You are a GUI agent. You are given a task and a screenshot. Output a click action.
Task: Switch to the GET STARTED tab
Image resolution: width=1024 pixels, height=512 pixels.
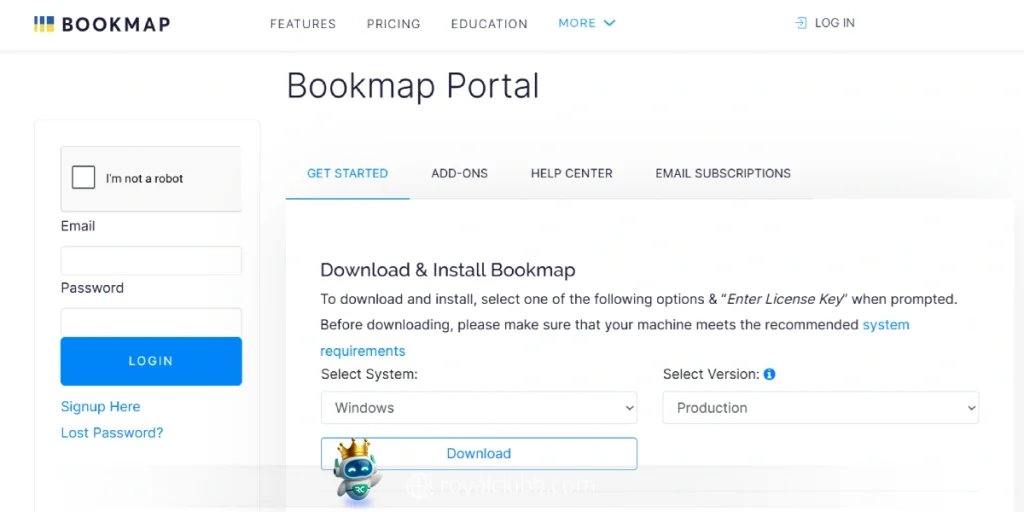[347, 174]
